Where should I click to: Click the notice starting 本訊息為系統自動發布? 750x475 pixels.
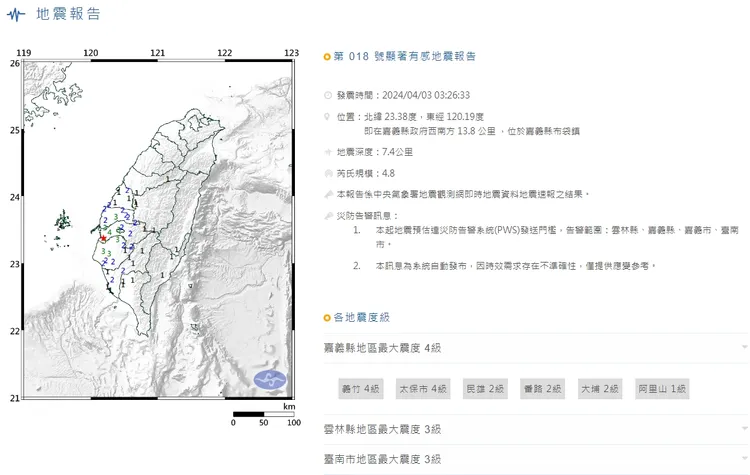click(x=516, y=265)
